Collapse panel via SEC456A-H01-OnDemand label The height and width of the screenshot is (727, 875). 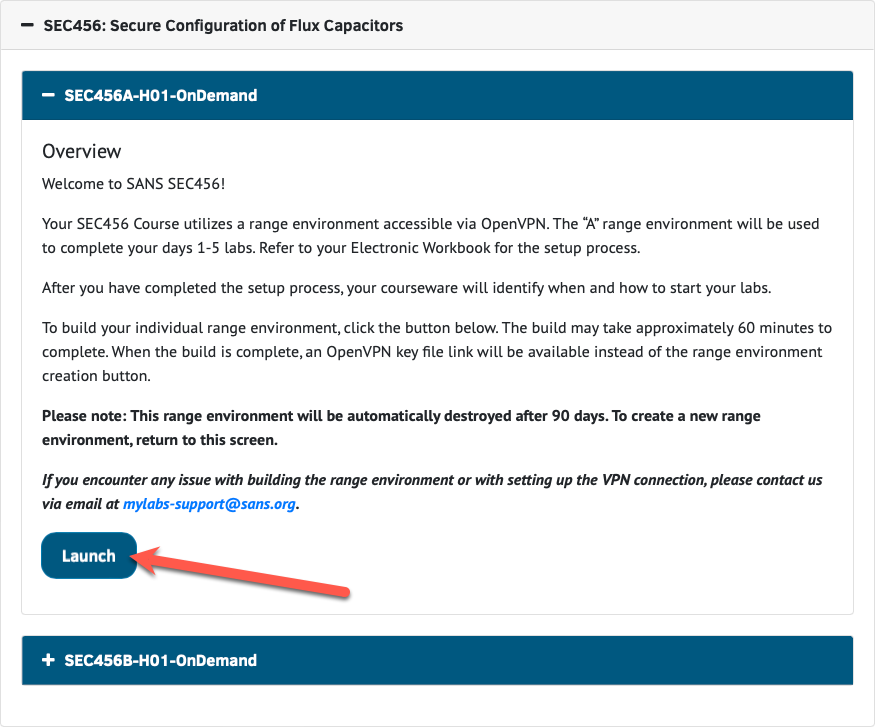click(160, 96)
